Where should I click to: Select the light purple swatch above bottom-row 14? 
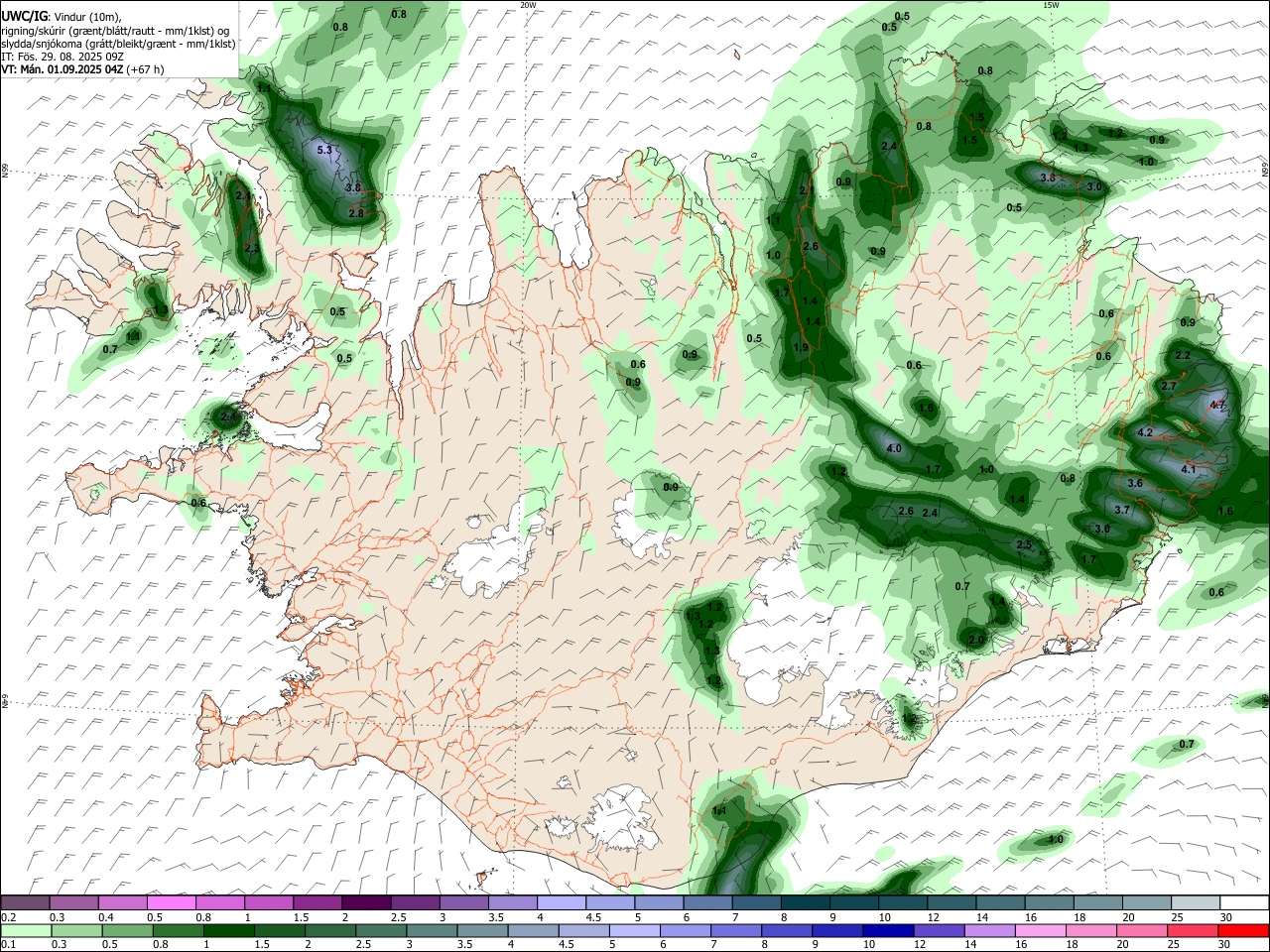(989, 931)
